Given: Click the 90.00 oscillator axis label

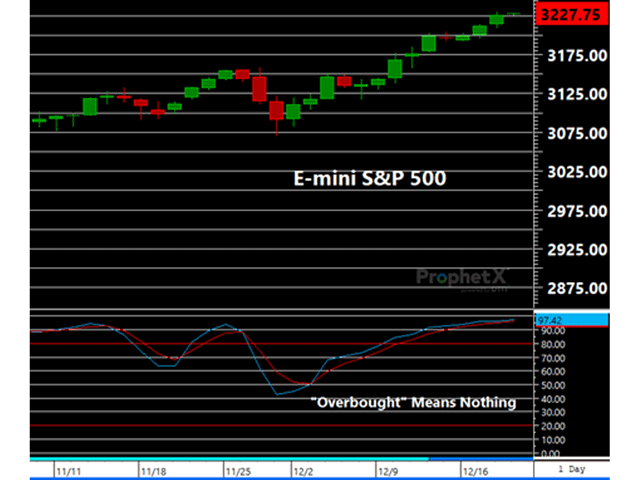Looking at the screenshot, I should (x=553, y=331).
